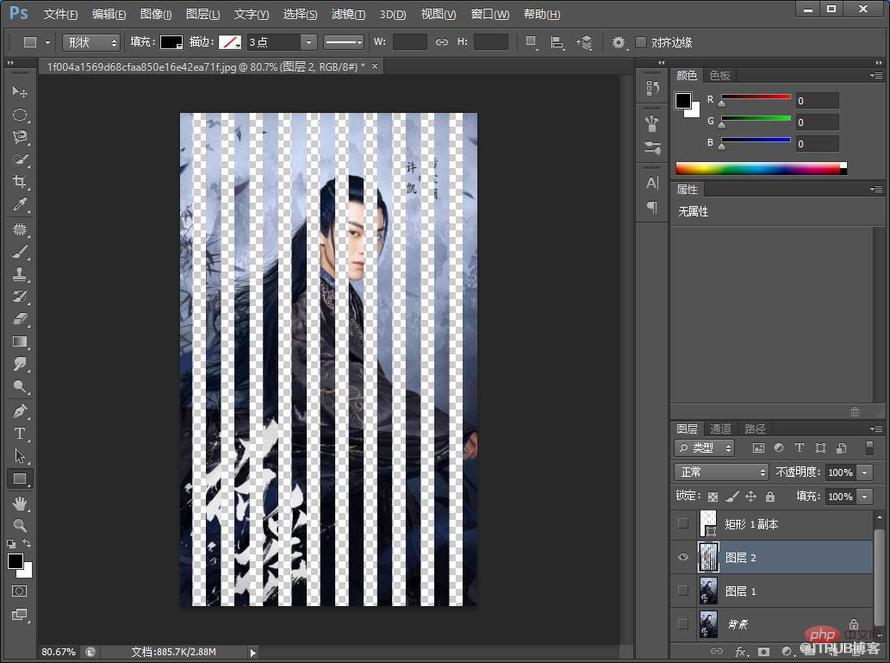This screenshot has height=663, width=890.
Task: Click the 填充 black fill swatch
Action: 171,42
